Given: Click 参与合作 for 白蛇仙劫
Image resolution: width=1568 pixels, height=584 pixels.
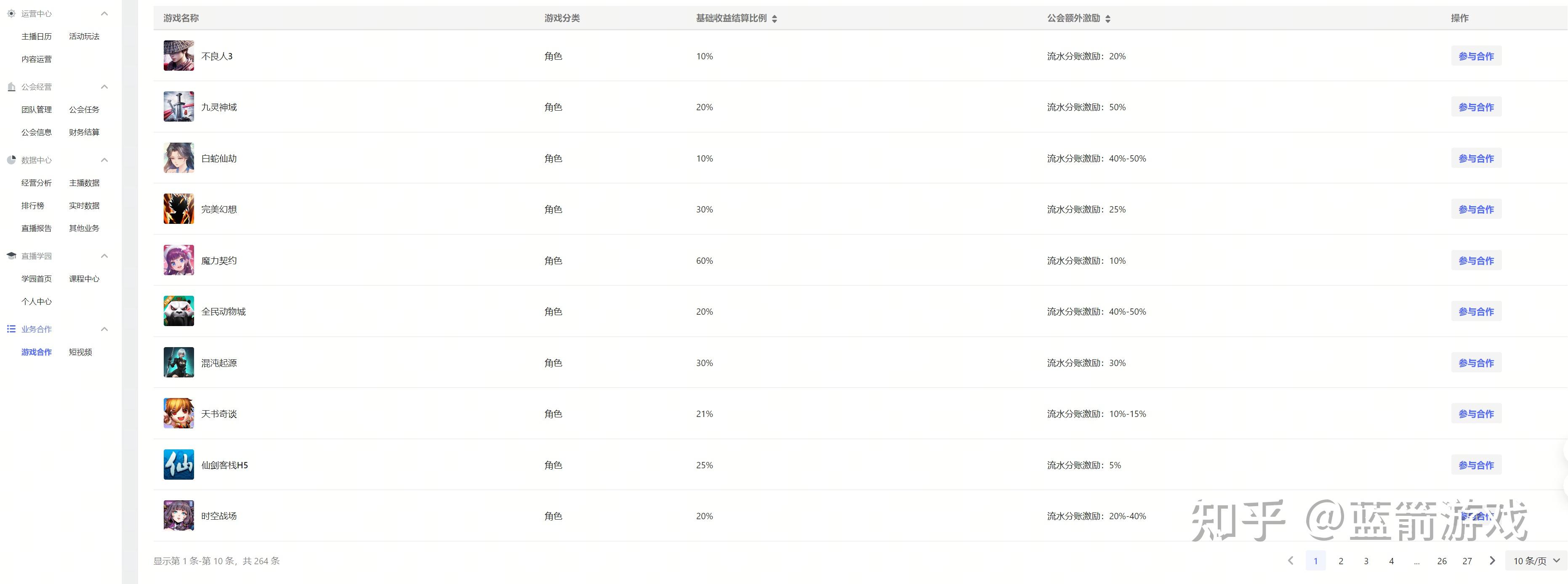Looking at the screenshot, I should click(1476, 159).
